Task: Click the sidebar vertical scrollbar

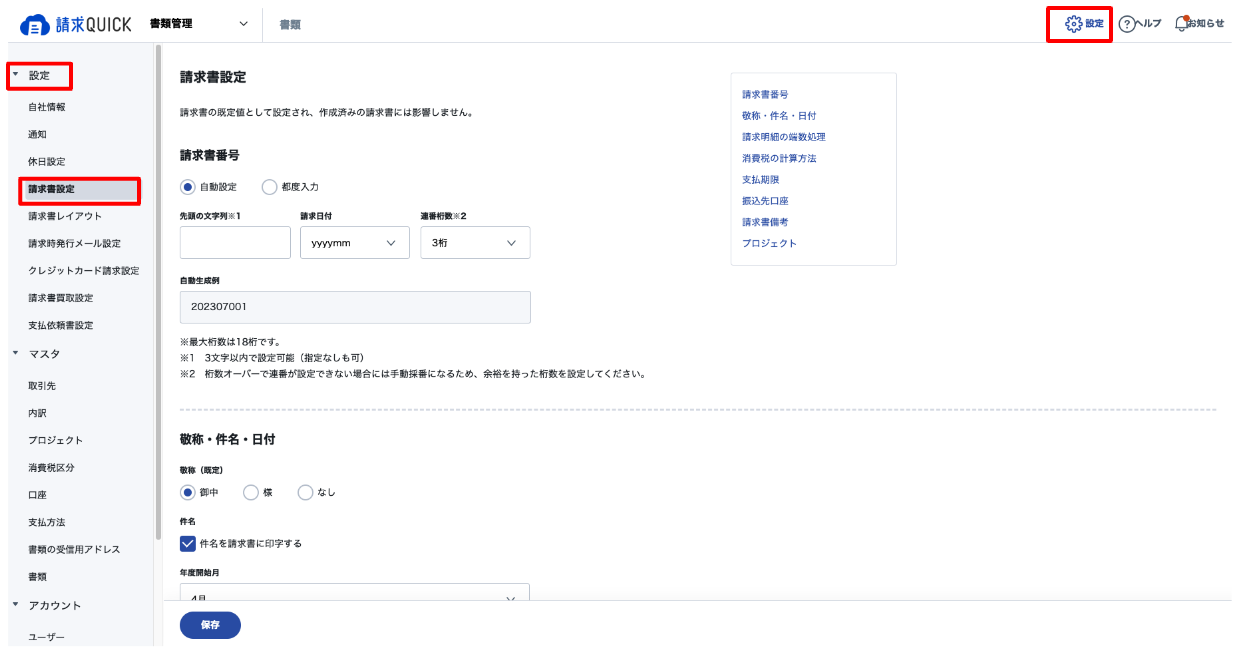Action: [x=157, y=290]
